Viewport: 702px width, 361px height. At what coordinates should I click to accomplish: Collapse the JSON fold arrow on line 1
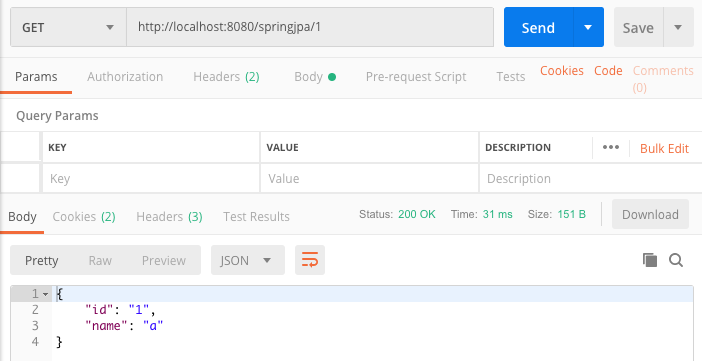[x=45, y=294]
